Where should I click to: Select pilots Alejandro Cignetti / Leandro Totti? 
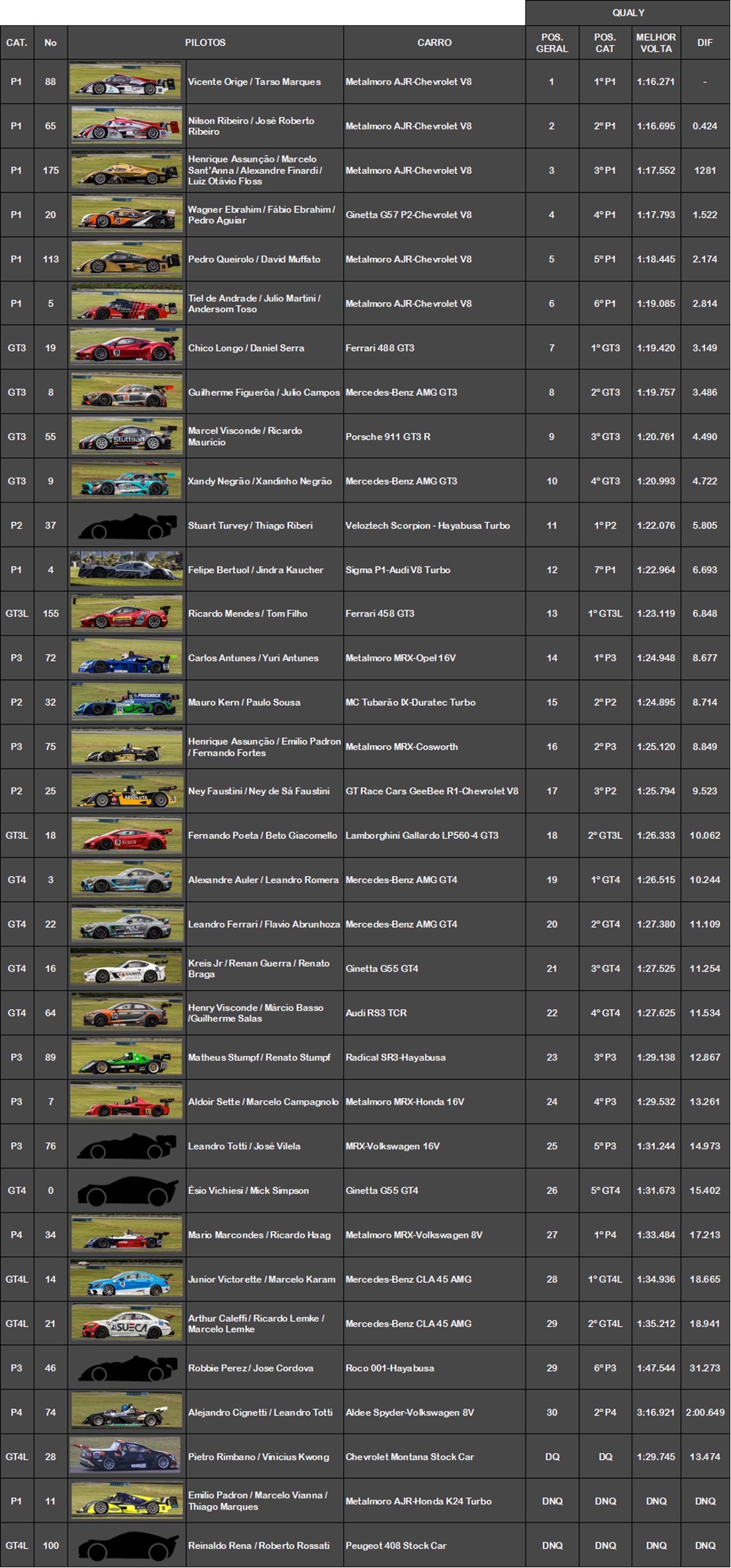260,1412
